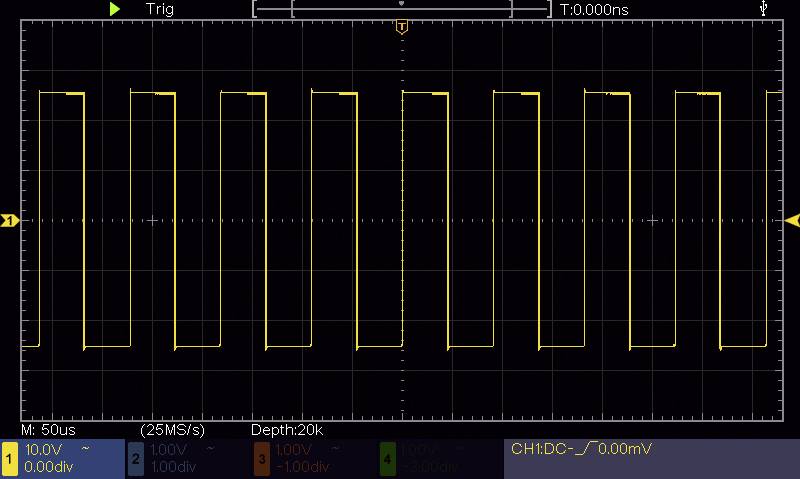This screenshot has height=479, width=800.
Task: Click the orange trigger position T marker
Action: (x=401, y=27)
